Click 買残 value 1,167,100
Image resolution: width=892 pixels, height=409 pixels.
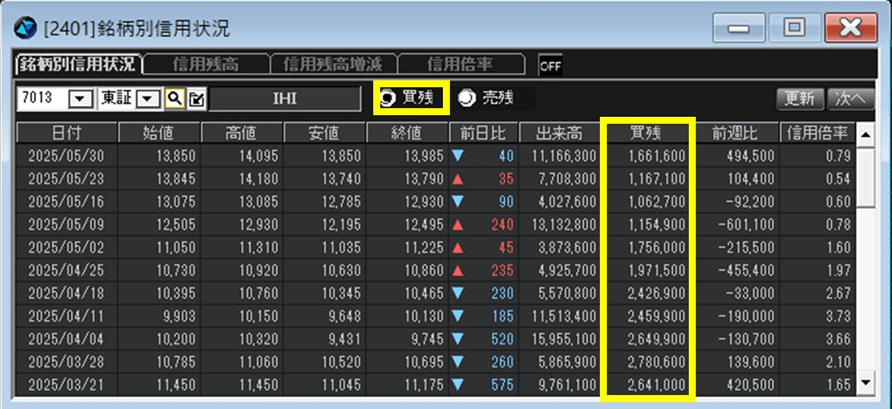[x=657, y=179]
